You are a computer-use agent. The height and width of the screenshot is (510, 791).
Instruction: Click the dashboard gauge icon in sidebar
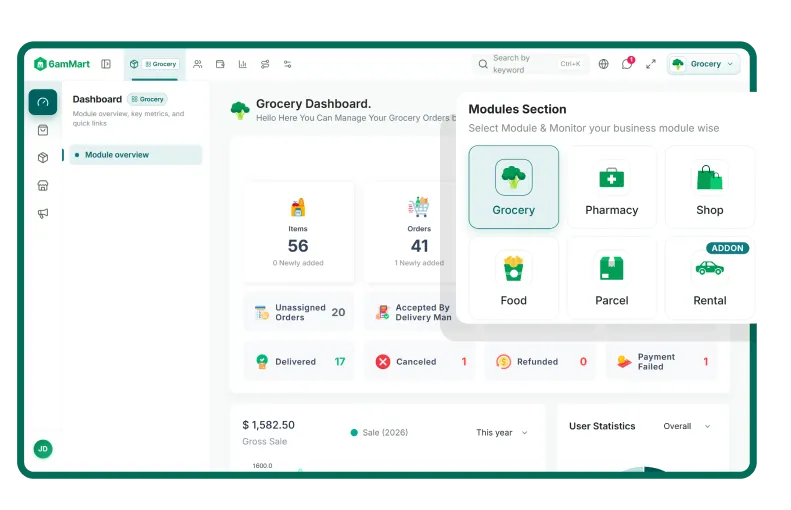43,102
